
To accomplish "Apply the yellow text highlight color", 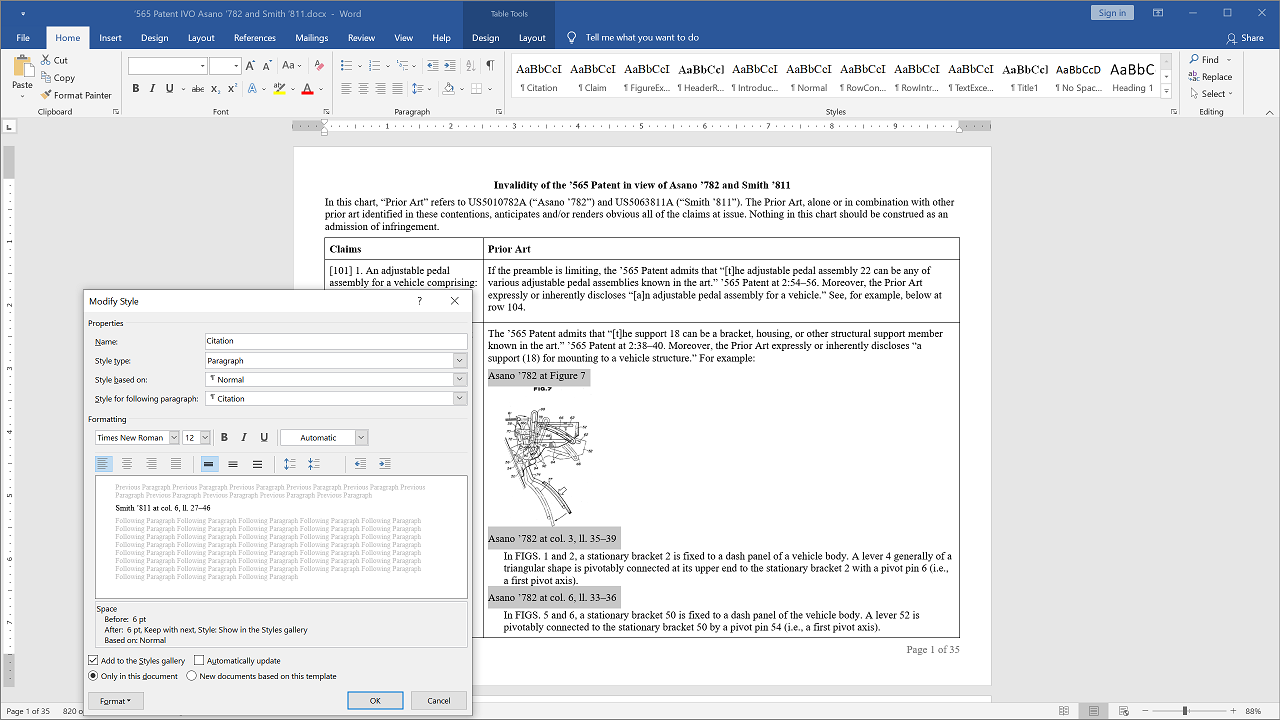I will tap(280, 89).
